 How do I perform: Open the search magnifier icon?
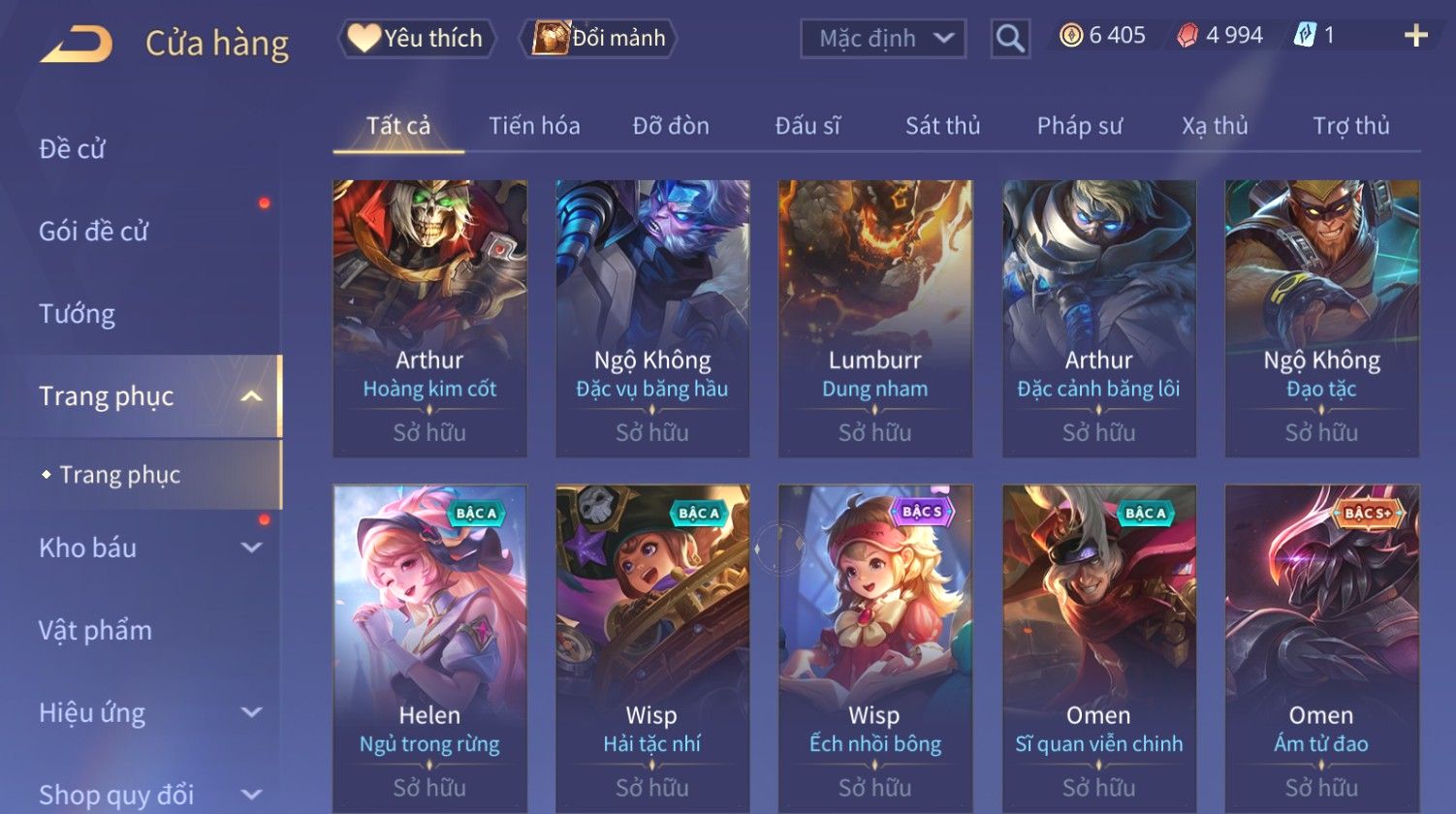[1010, 39]
